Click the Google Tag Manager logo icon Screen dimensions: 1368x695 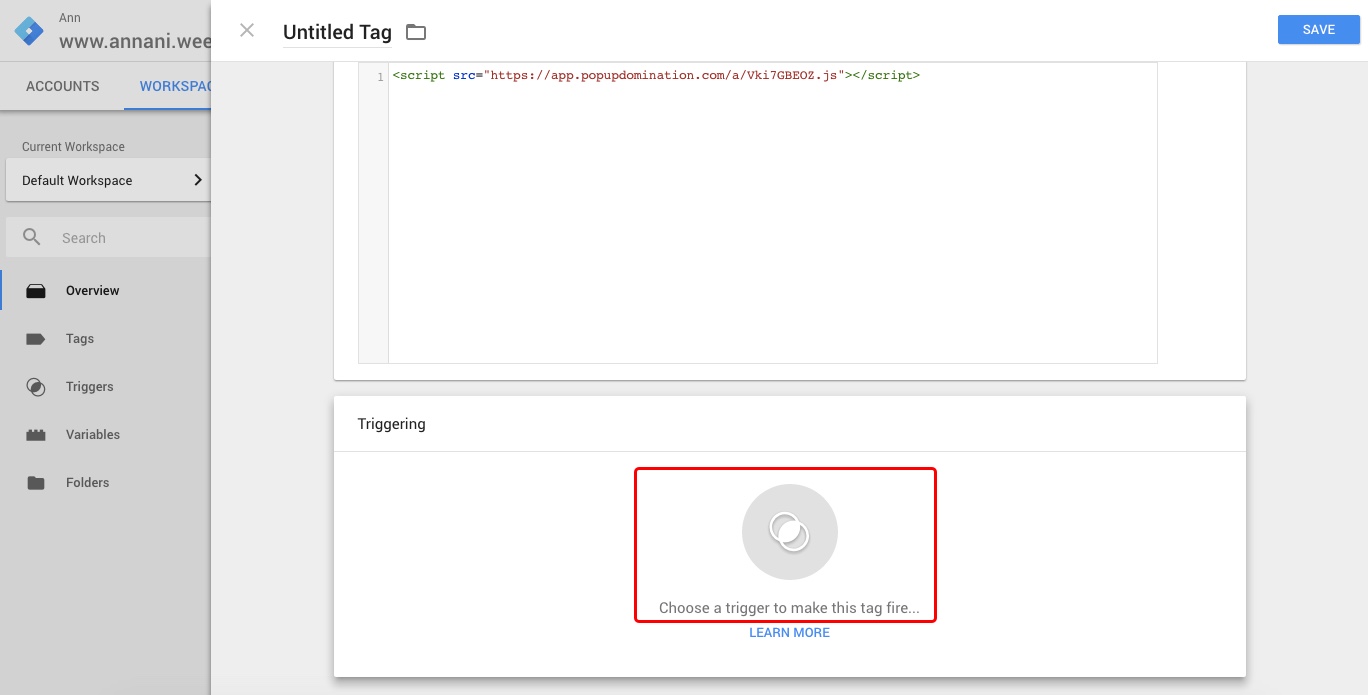[x=29, y=31]
